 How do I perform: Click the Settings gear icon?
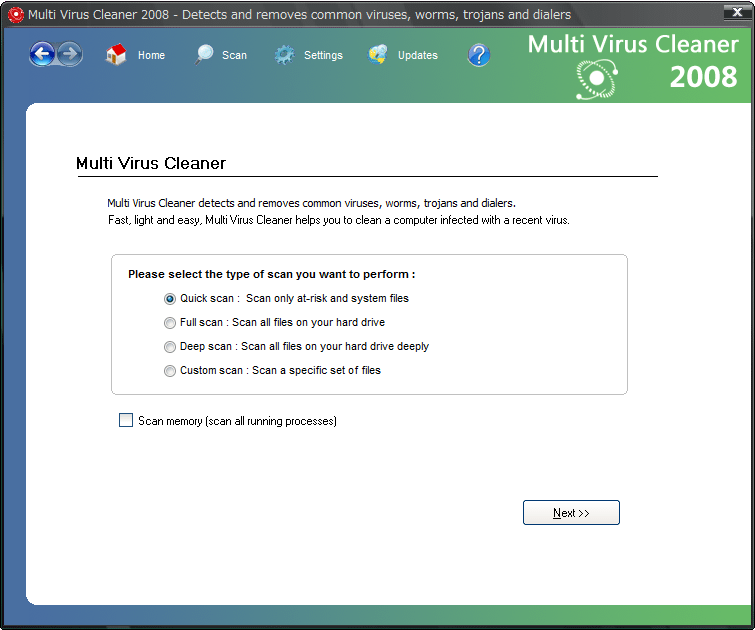pos(285,55)
